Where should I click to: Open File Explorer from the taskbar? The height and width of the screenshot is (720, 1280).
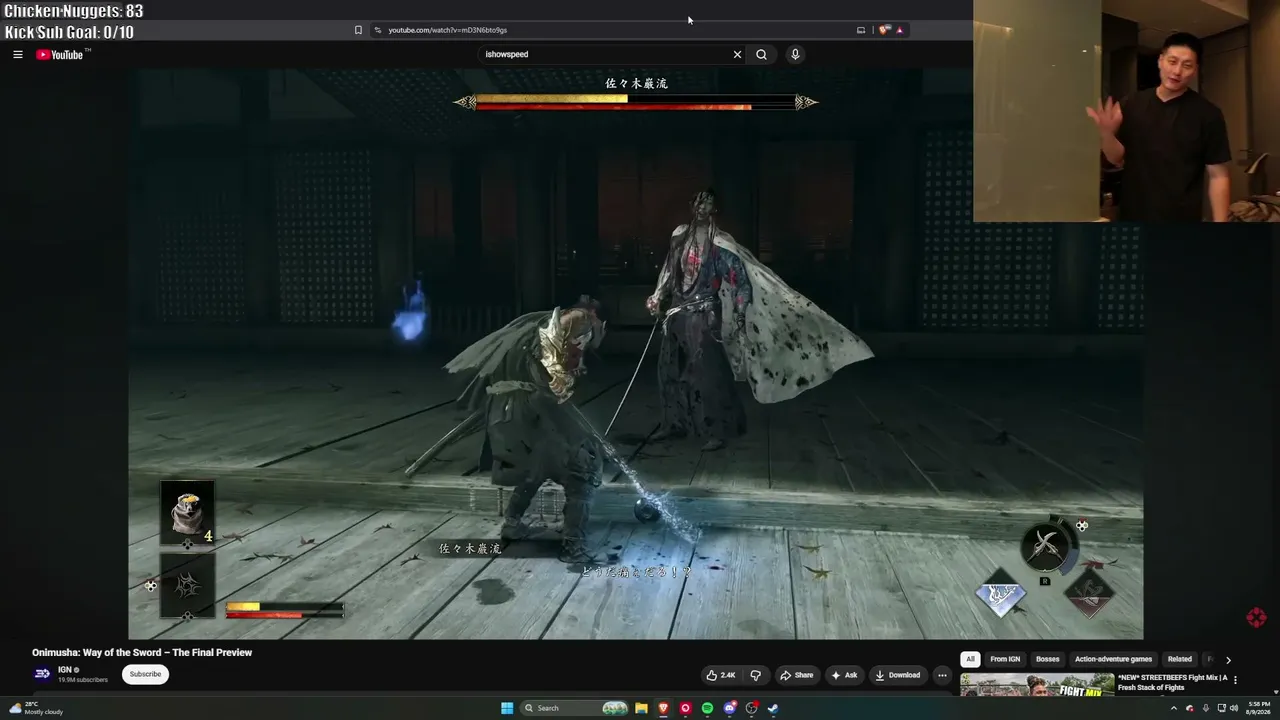tap(641, 708)
